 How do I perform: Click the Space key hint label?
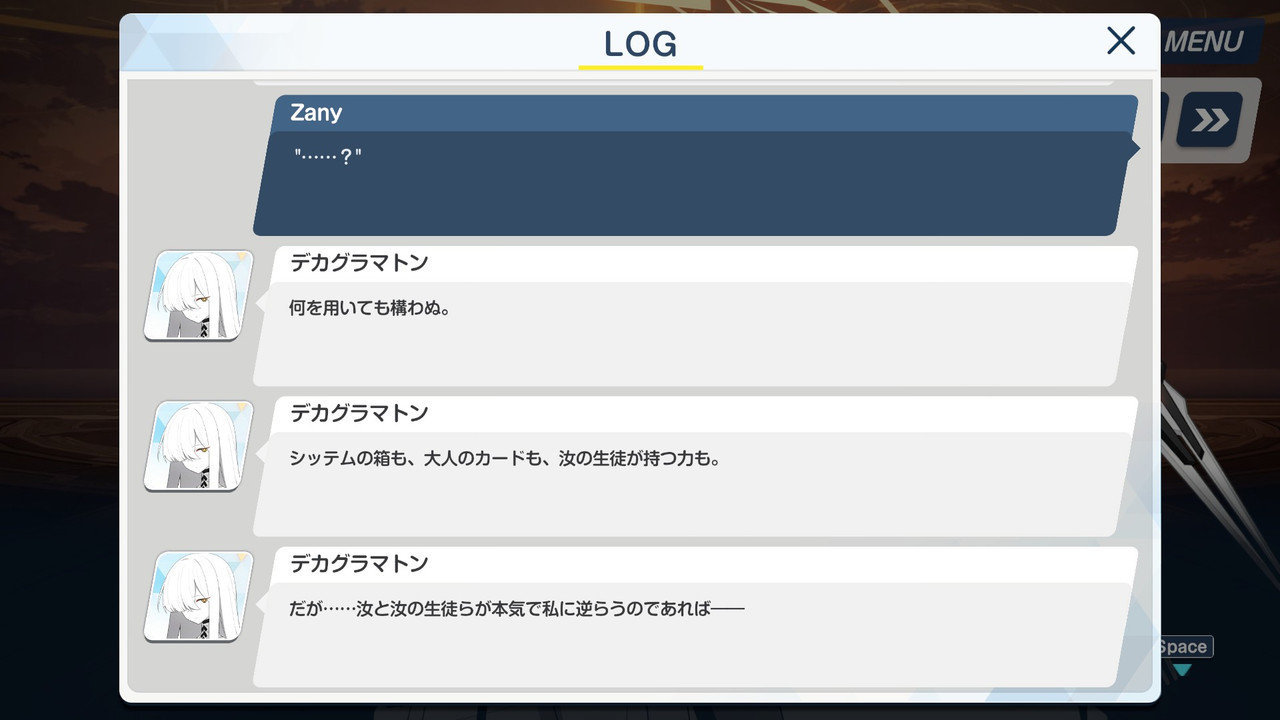(x=1186, y=647)
